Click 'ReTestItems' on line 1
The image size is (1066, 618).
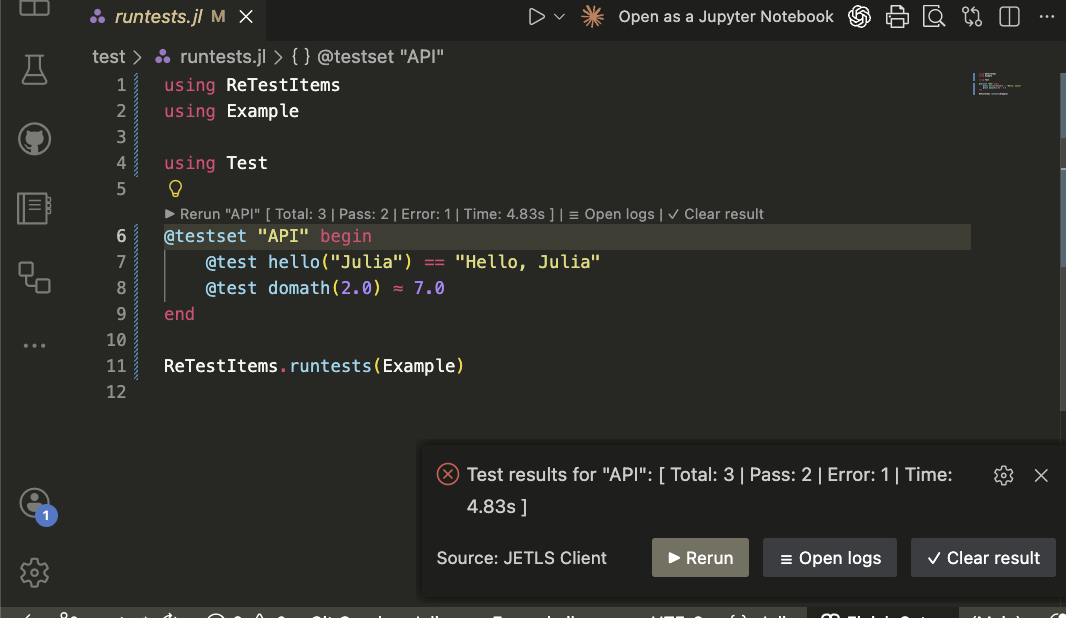pyautogui.click(x=283, y=85)
